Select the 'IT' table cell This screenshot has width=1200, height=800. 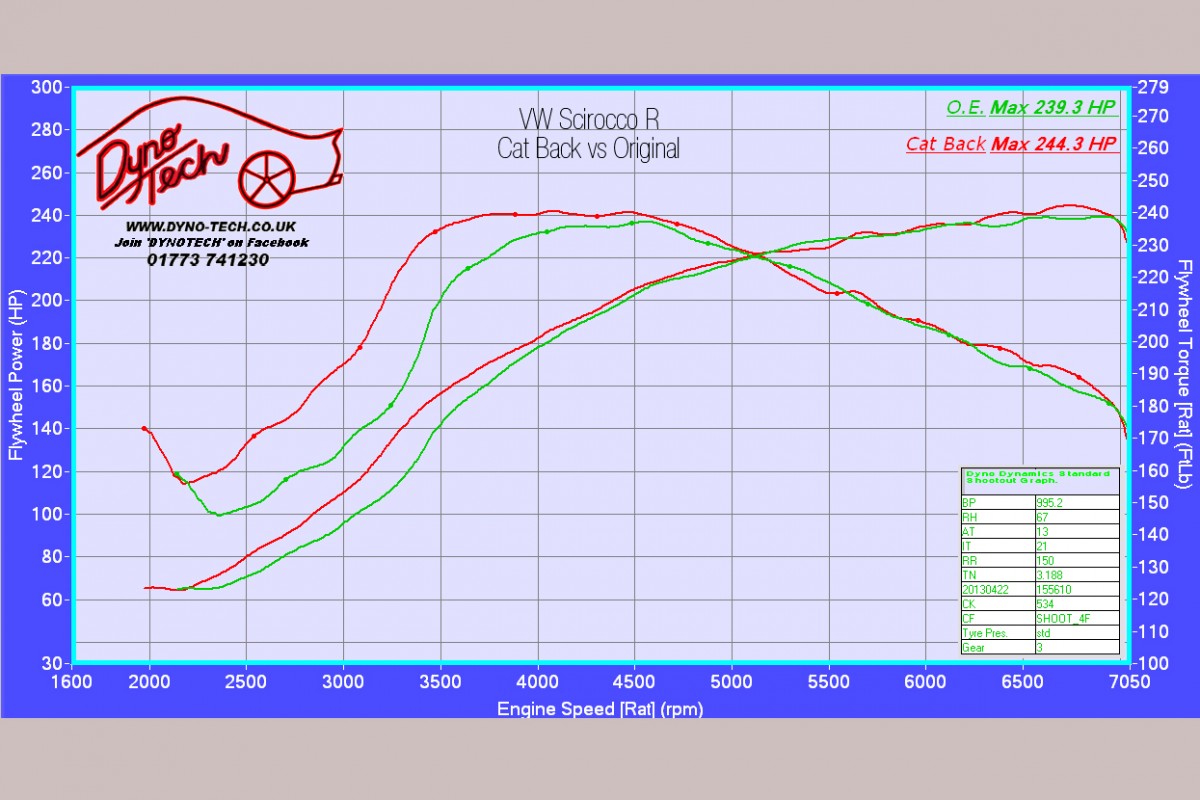tap(998, 545)
